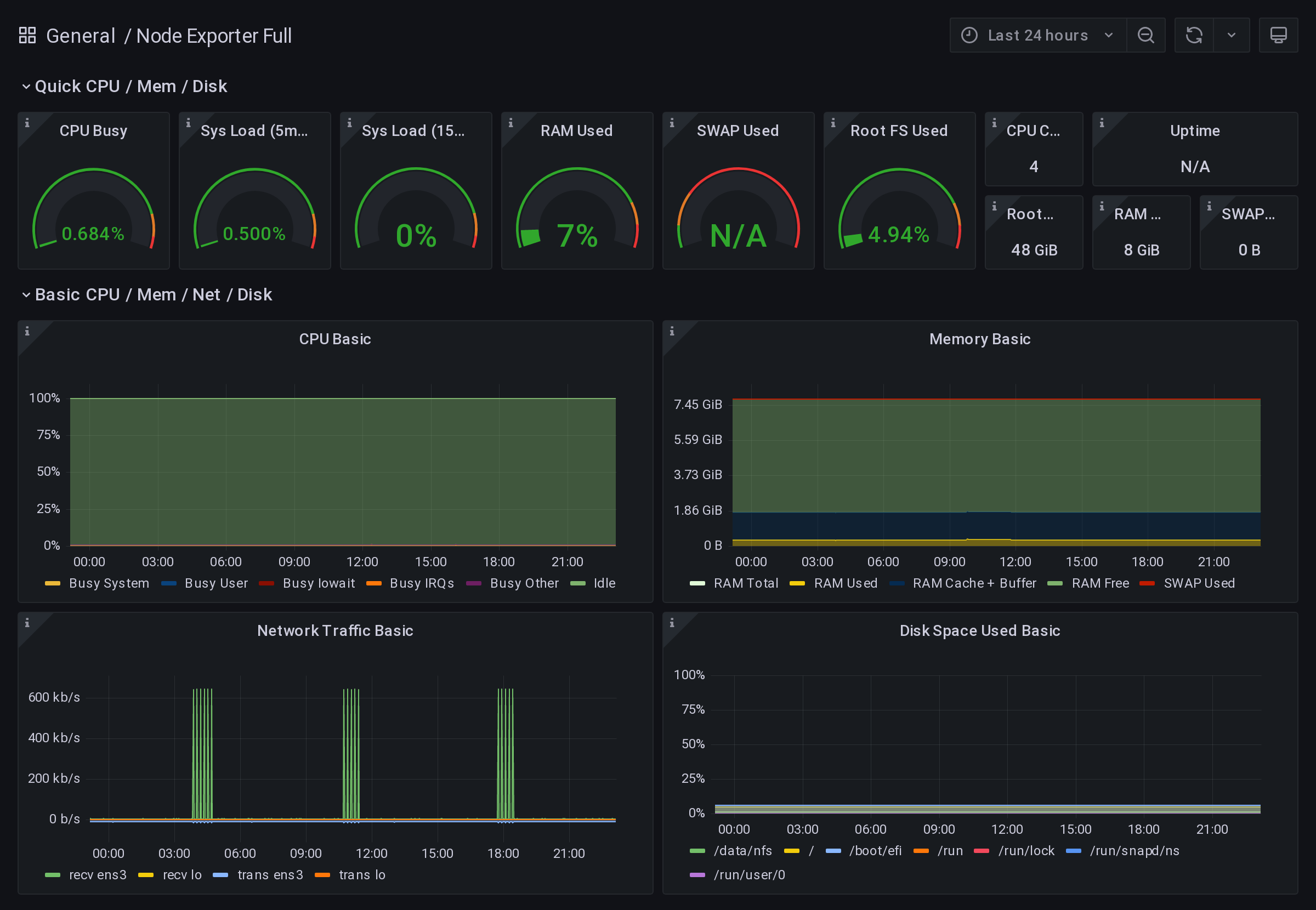Toggle Busy IRQs series in CPU legend
1316x910 pixels.
(x=422, y=583)
